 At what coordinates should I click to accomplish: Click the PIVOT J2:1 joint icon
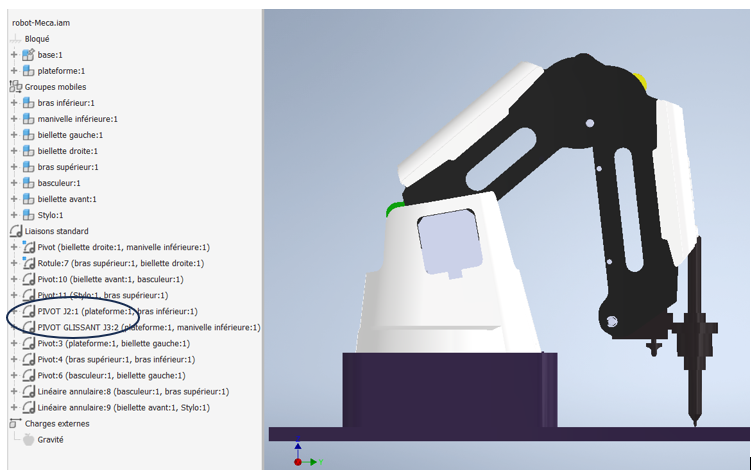click(x=28, y=311)
